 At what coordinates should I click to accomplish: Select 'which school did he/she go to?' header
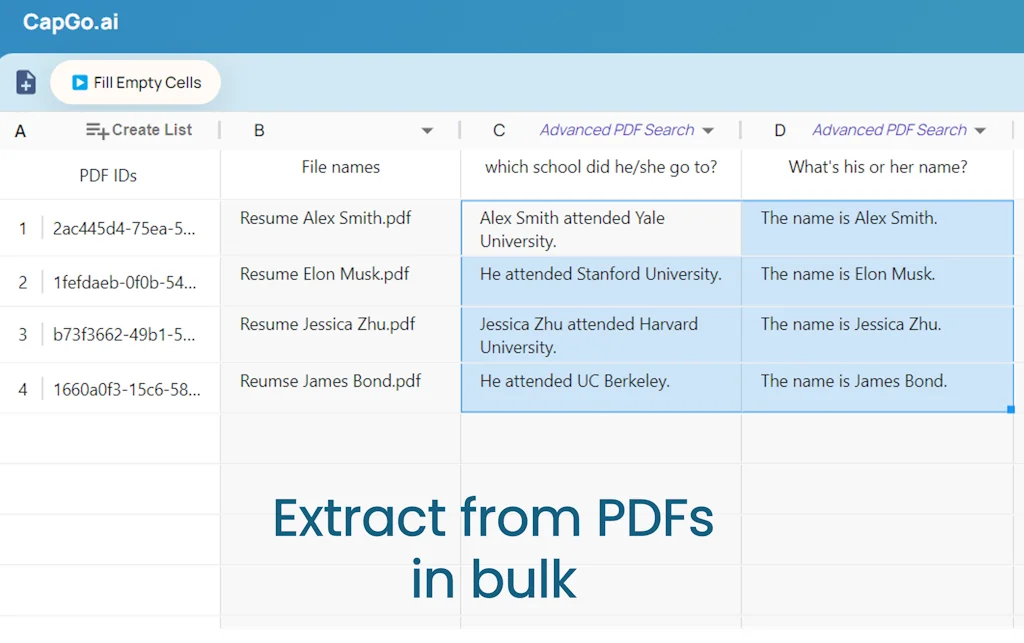click(601, 168)
